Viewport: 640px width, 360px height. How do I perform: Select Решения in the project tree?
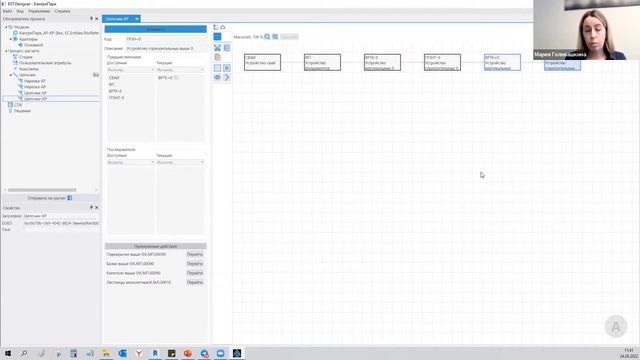click(x=22, y=111)
